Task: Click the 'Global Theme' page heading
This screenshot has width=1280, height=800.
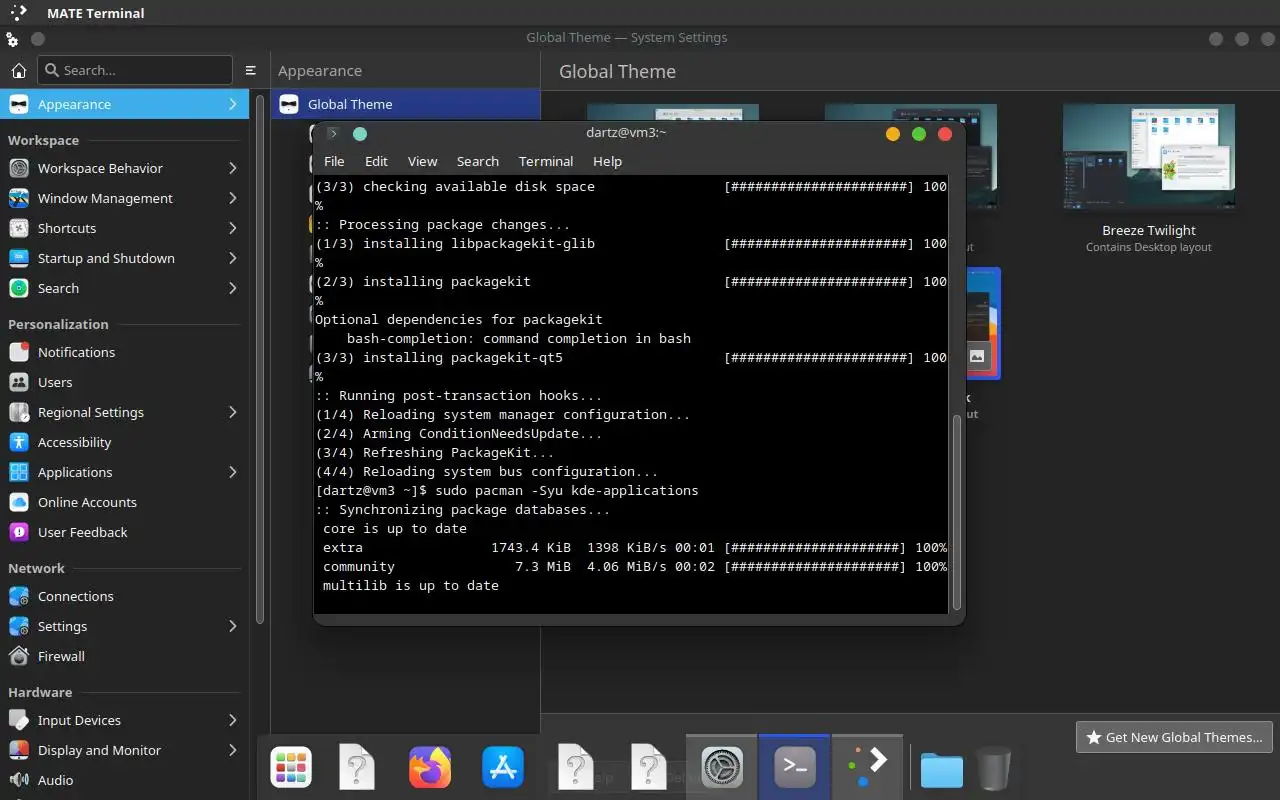Action: tap(617, 71)
